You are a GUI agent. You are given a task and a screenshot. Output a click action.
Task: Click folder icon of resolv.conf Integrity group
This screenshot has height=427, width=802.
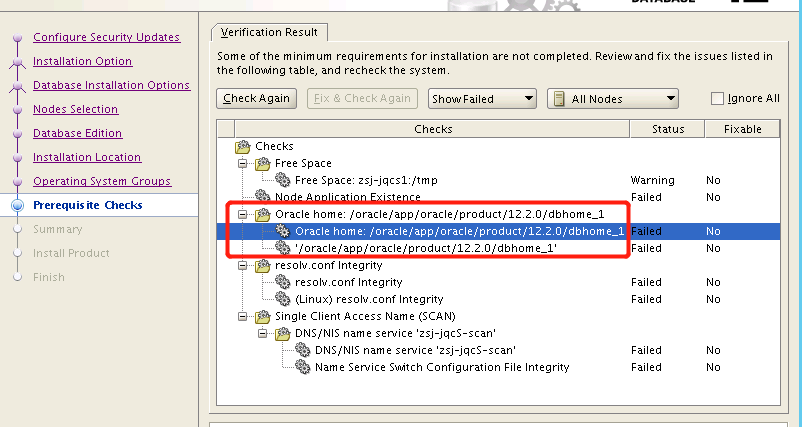tap(263, 266)
